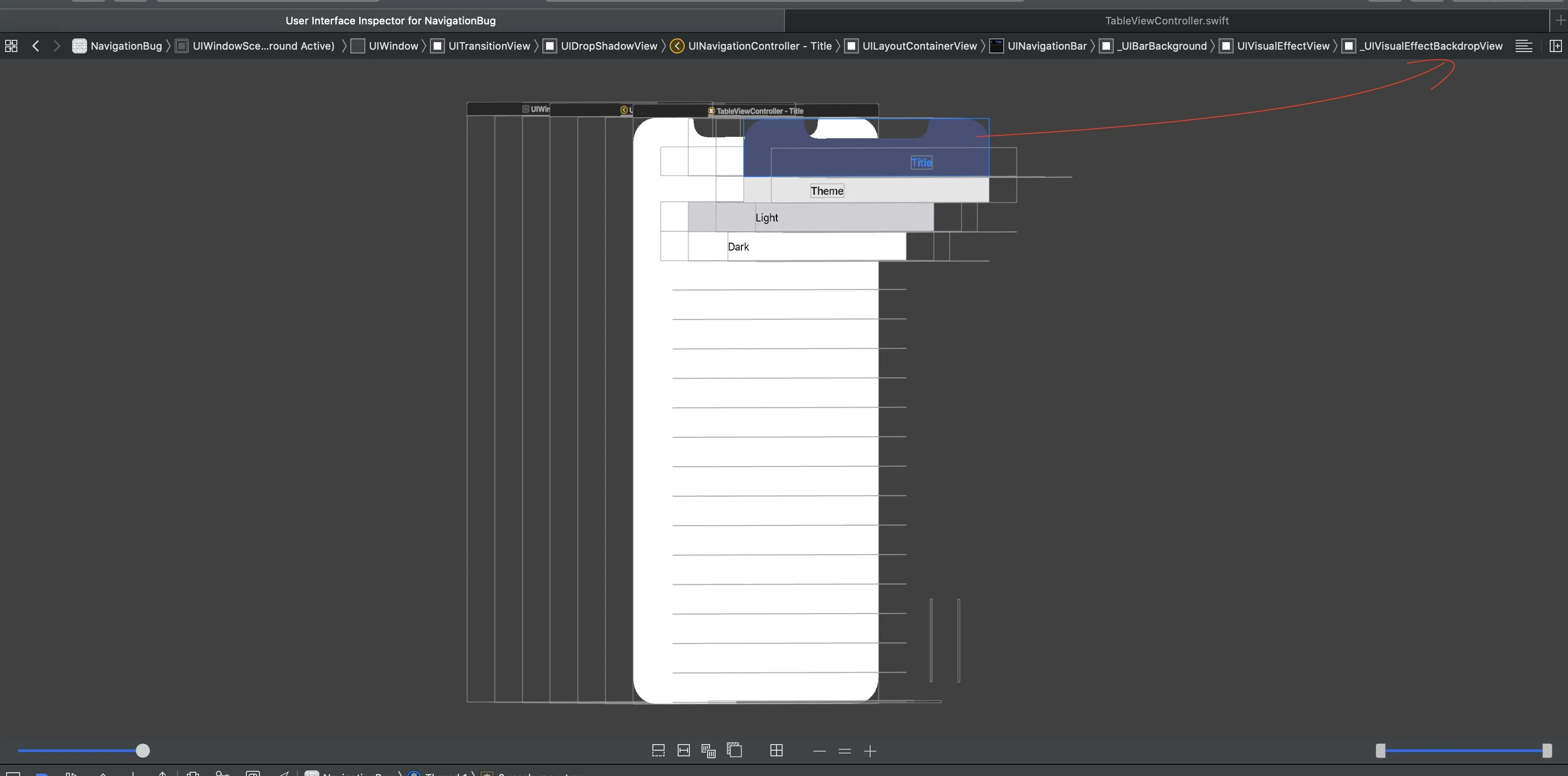This screenshot has width=1568, height=776.
Task: Open the _UIBarBackground breadcrumb menu
Action: tap(1161, 45)
